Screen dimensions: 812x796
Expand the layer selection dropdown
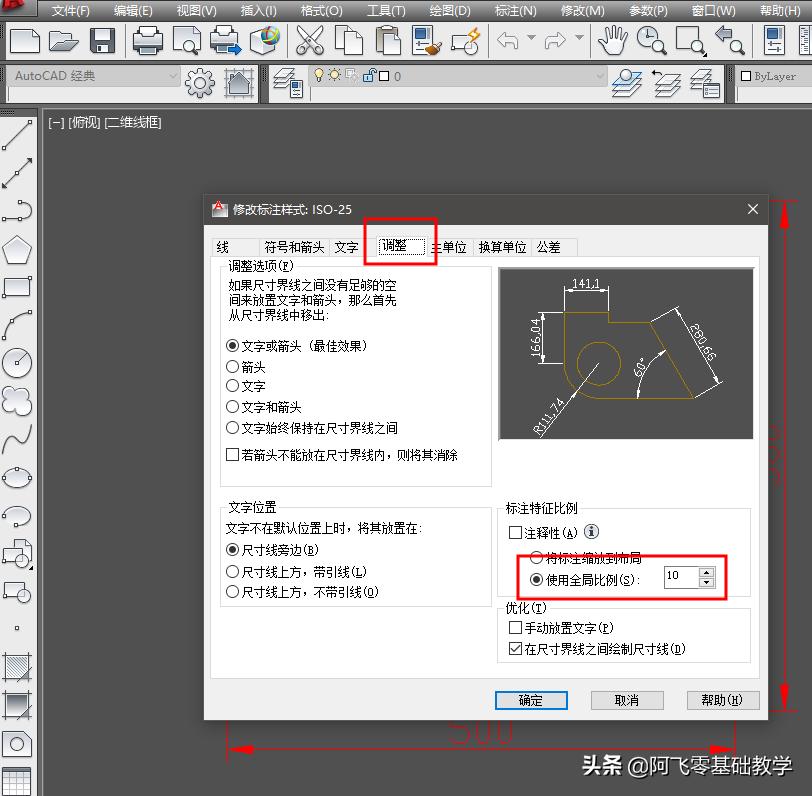click(x=601, y=76)
